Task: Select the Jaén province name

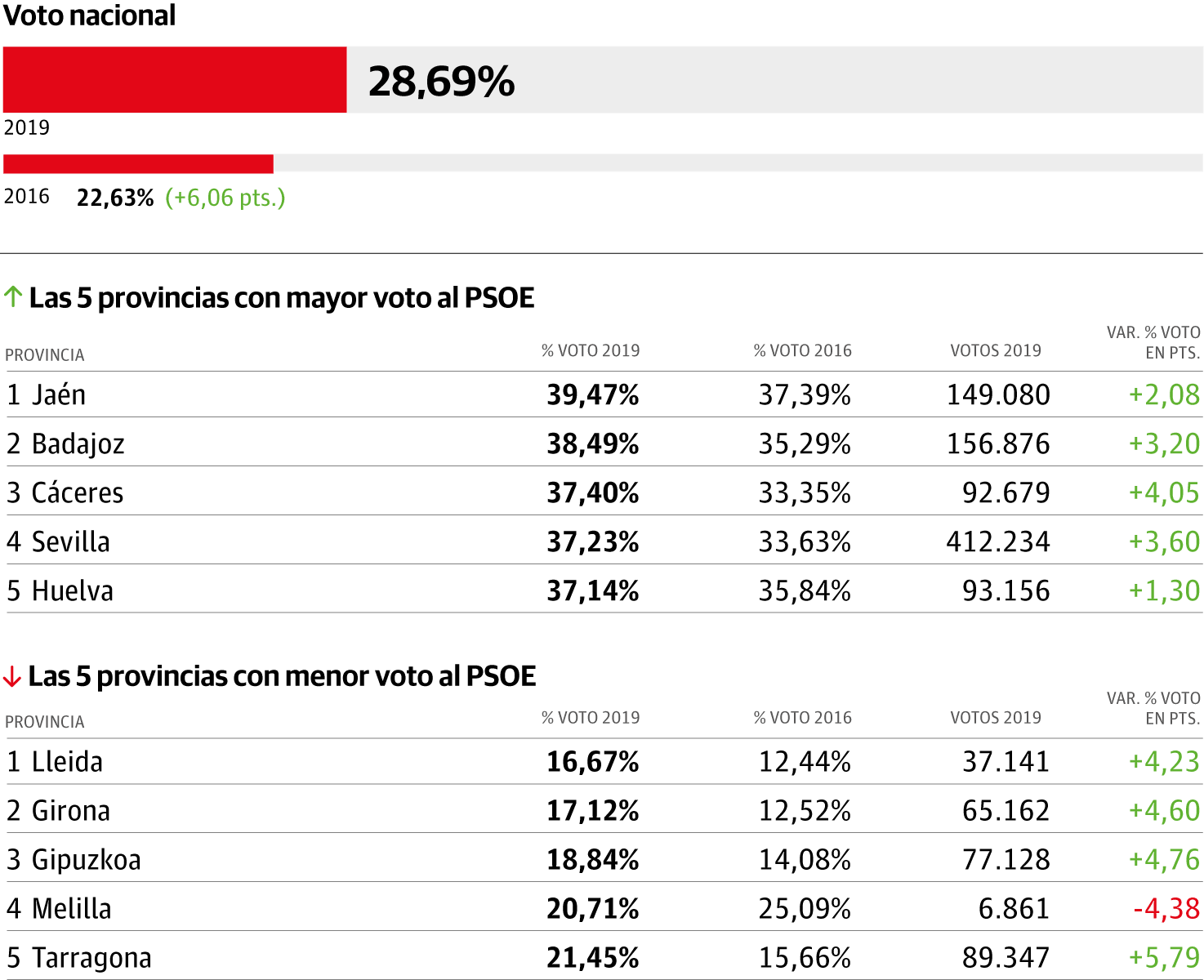Action: [x=59, y=394]
